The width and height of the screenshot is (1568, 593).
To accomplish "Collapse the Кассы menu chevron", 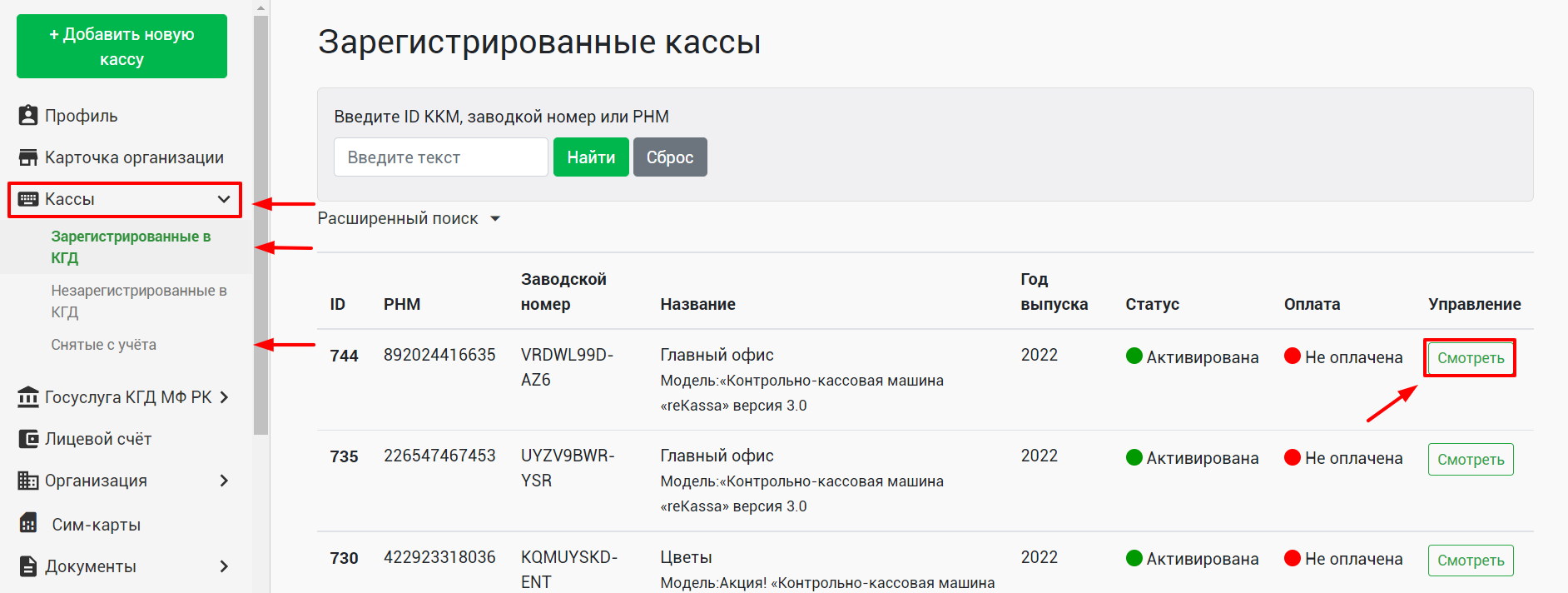I will point(224,199).
